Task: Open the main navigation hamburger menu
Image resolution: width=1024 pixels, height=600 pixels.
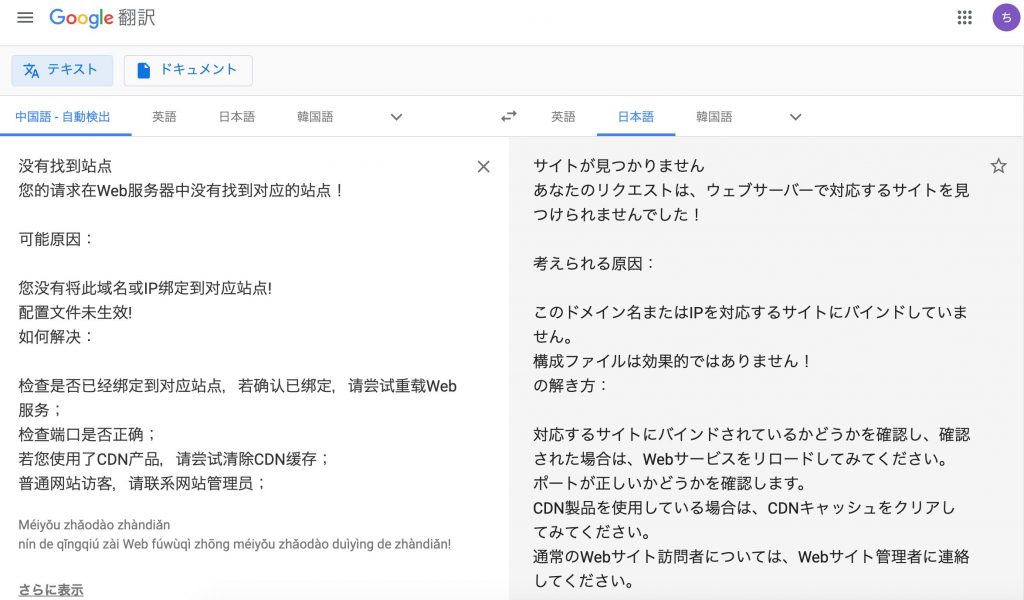Action: click(25, 17)
